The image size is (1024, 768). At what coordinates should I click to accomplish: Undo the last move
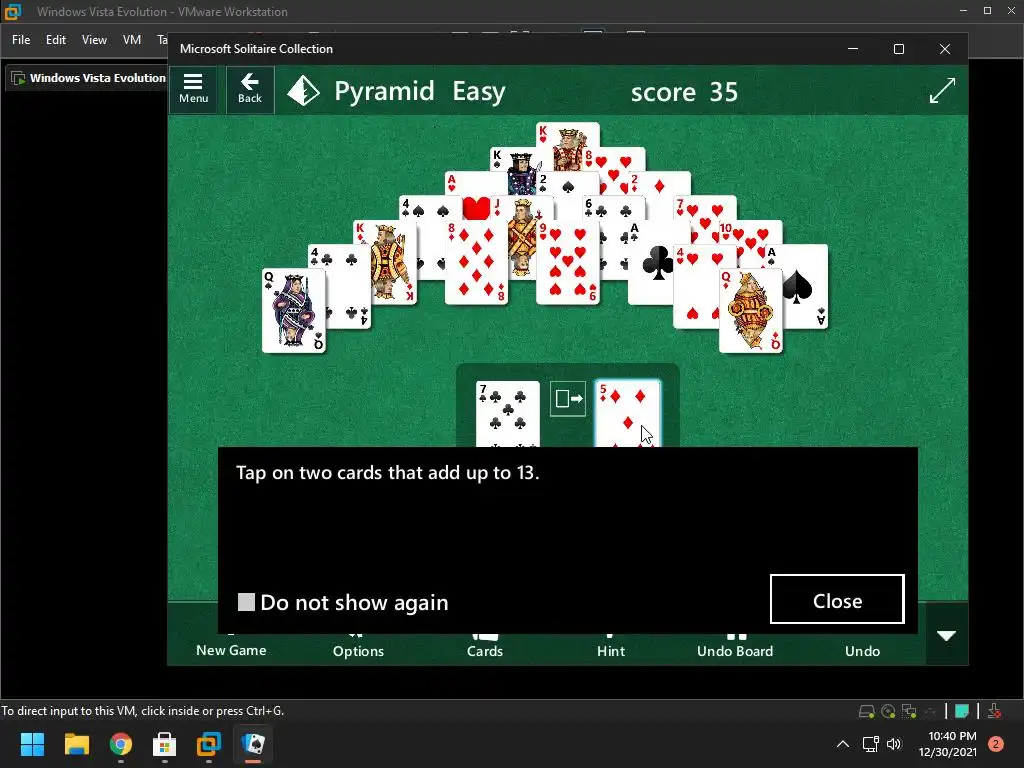pyautogui.click(x=862, y=649)
